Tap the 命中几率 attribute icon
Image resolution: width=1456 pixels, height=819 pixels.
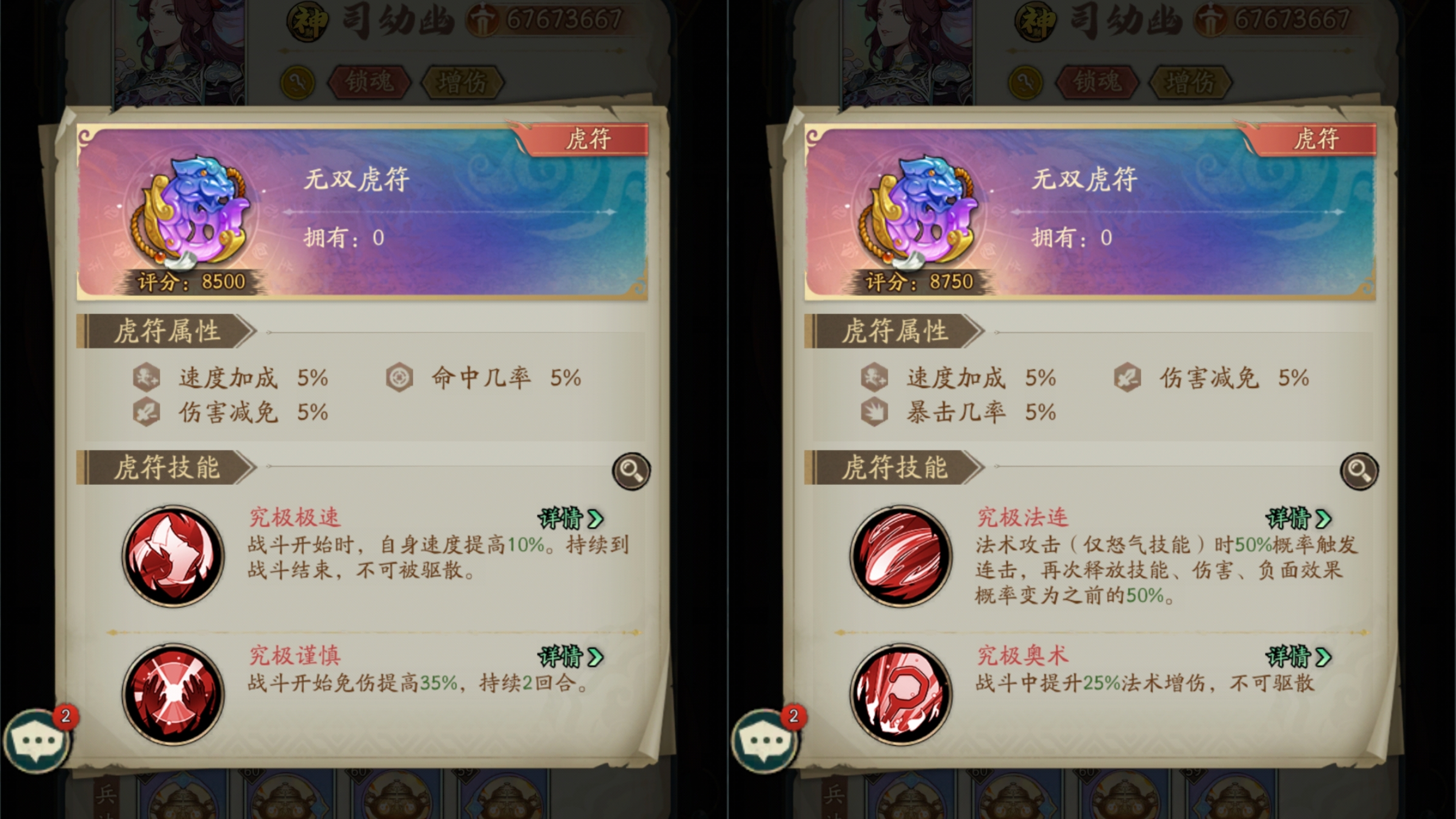click(x=399, y=378)
